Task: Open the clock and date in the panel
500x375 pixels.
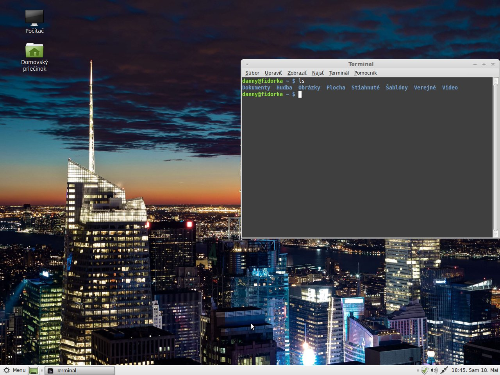Action: 475,370
